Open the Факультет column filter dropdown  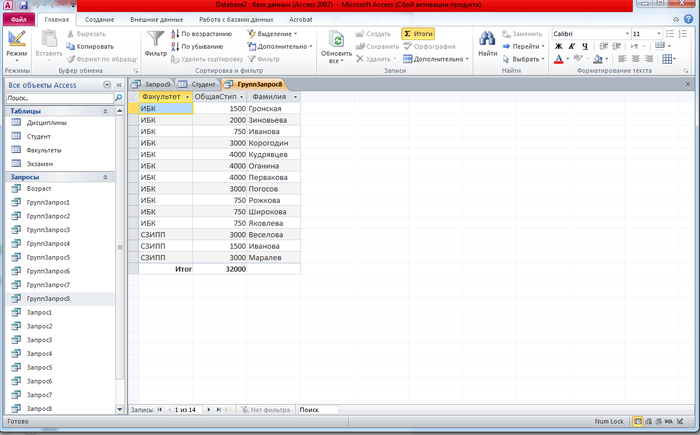point(187,97)
